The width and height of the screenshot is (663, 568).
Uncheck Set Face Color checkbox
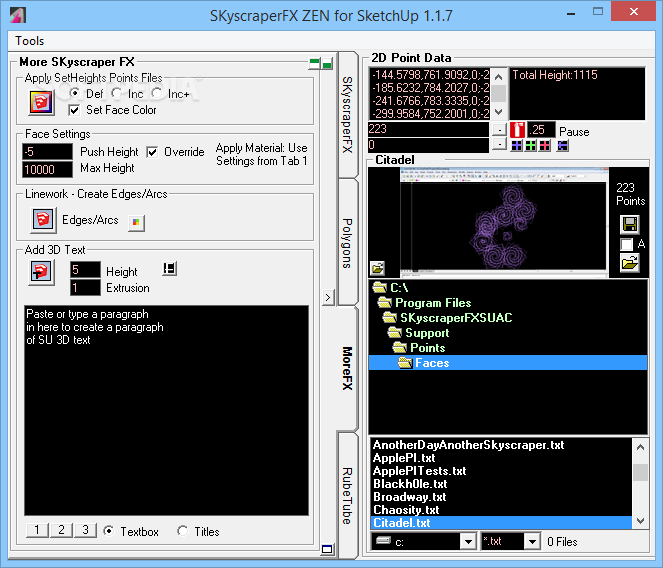74,110
